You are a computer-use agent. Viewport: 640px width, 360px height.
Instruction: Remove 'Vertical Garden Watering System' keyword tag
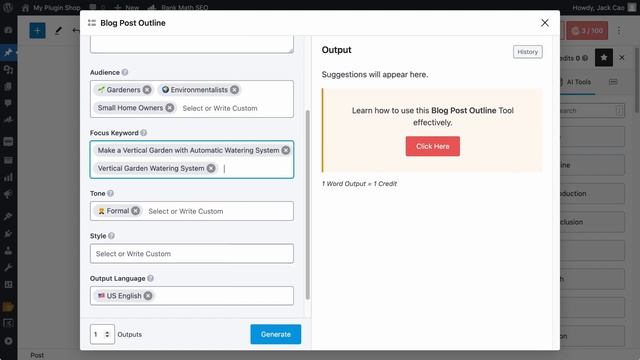click(211, 168)
